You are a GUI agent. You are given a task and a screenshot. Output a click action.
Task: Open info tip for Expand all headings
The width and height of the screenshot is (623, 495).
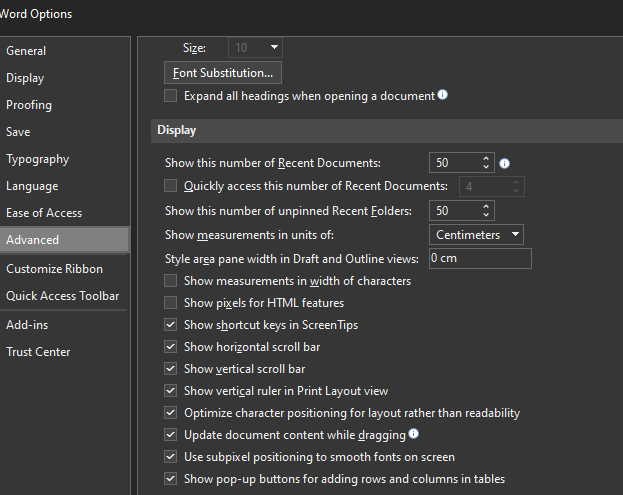tap(442, 95)
